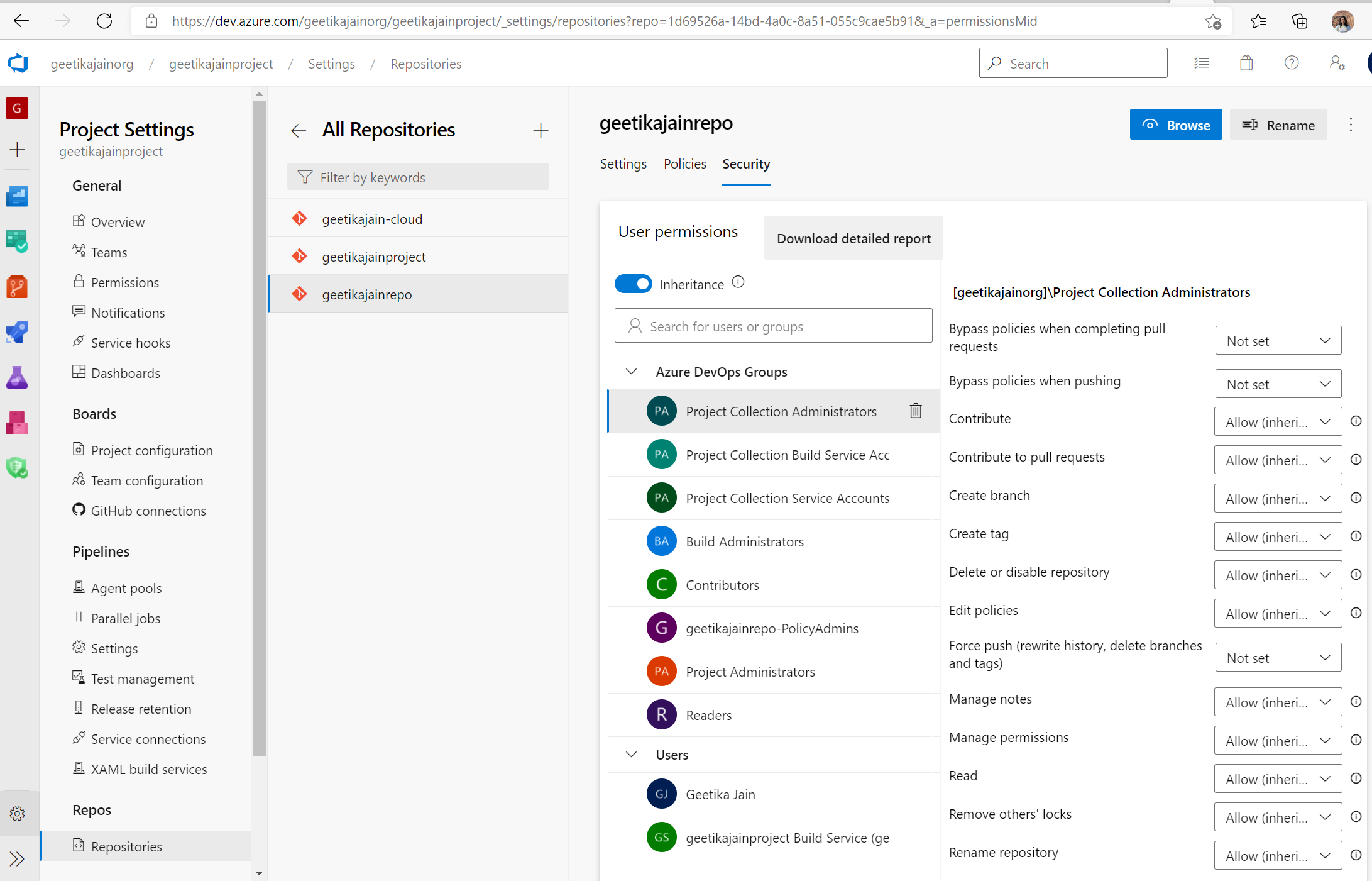Switch to the Policies tab
Image resolution: width=1372 pixels, height=881 pixels.
684,163
